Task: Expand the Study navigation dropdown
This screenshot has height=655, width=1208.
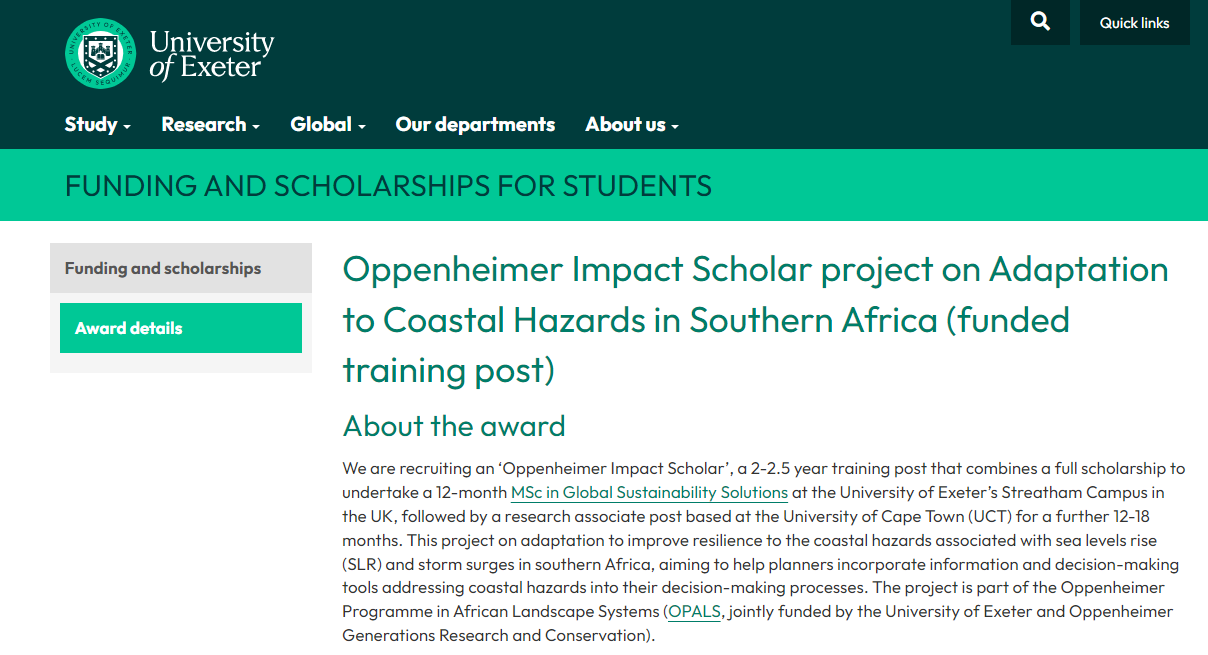Action: coord(90,124)
